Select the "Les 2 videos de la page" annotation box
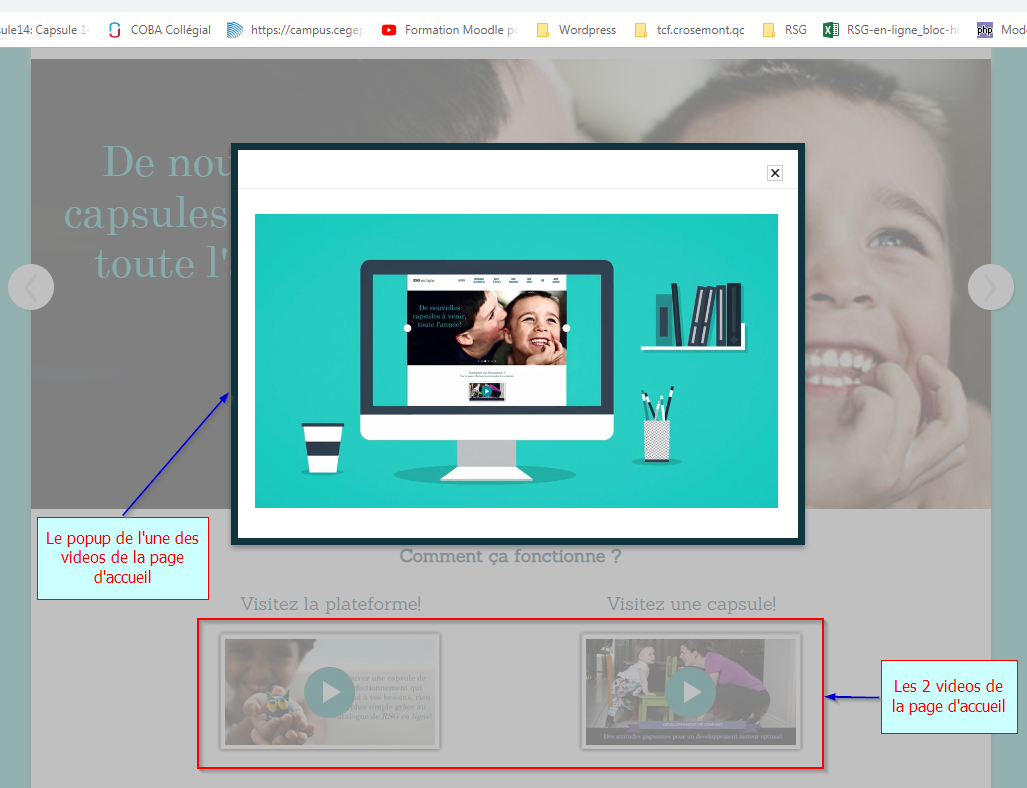Screen dimensions: 1027x788 (x=948, y=696)
